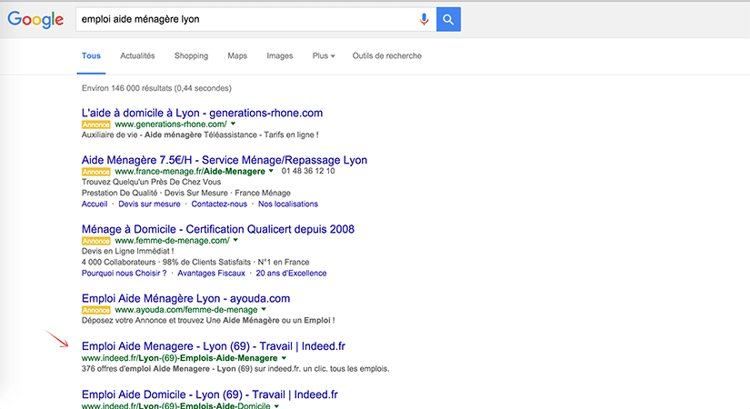Open the 'Avantages Fiscaux' sitelink

[211, 273]
